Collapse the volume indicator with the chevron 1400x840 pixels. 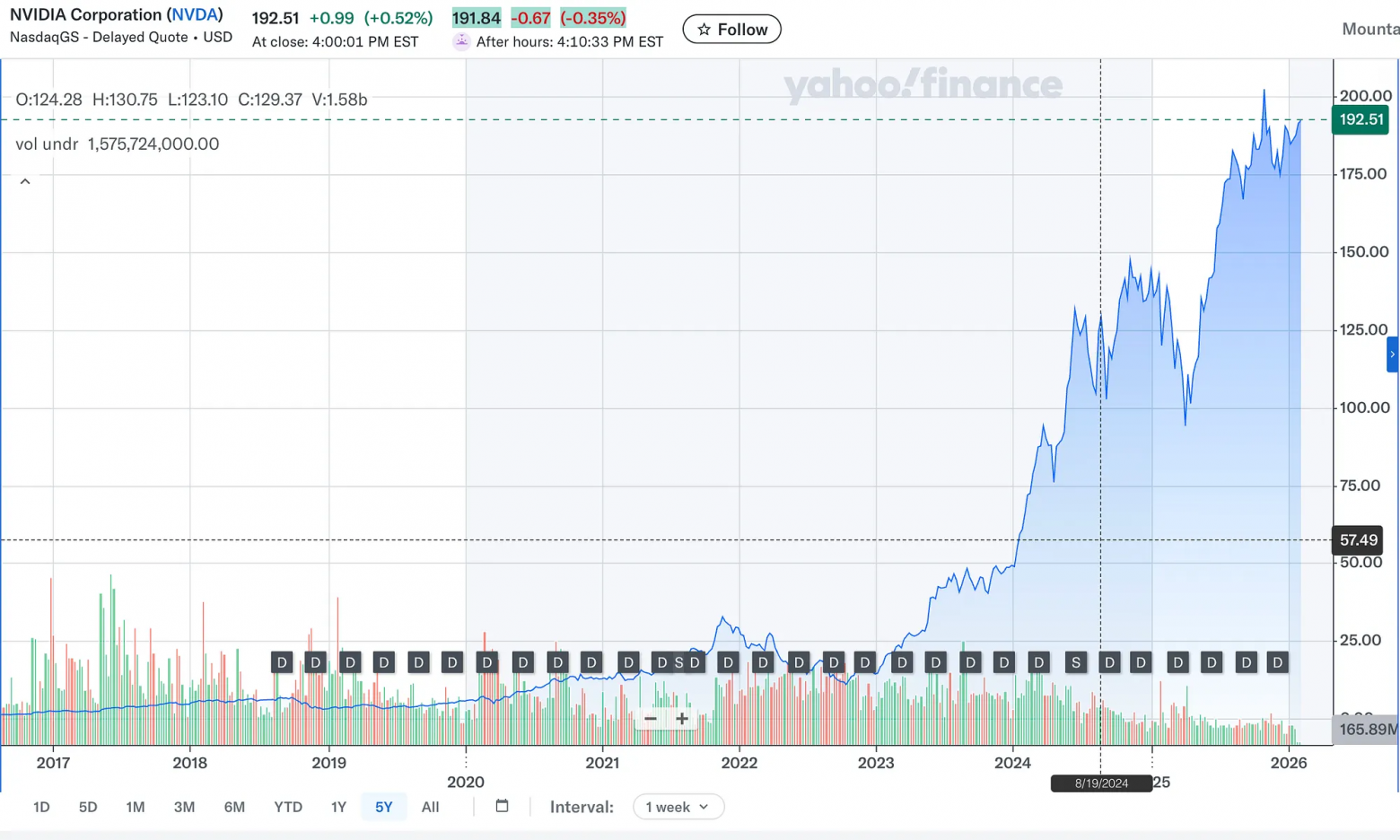24,180
